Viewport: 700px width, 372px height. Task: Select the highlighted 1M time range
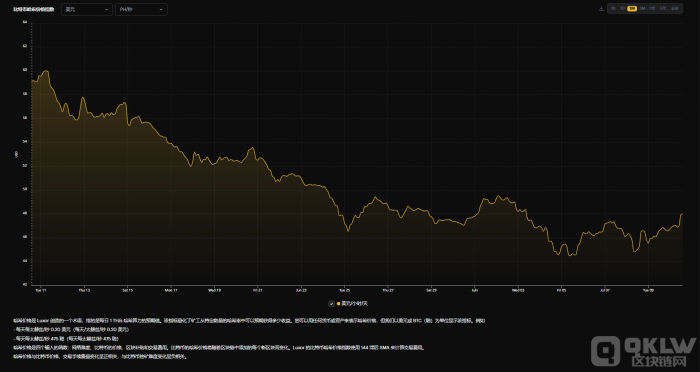(x=632, y=8)
